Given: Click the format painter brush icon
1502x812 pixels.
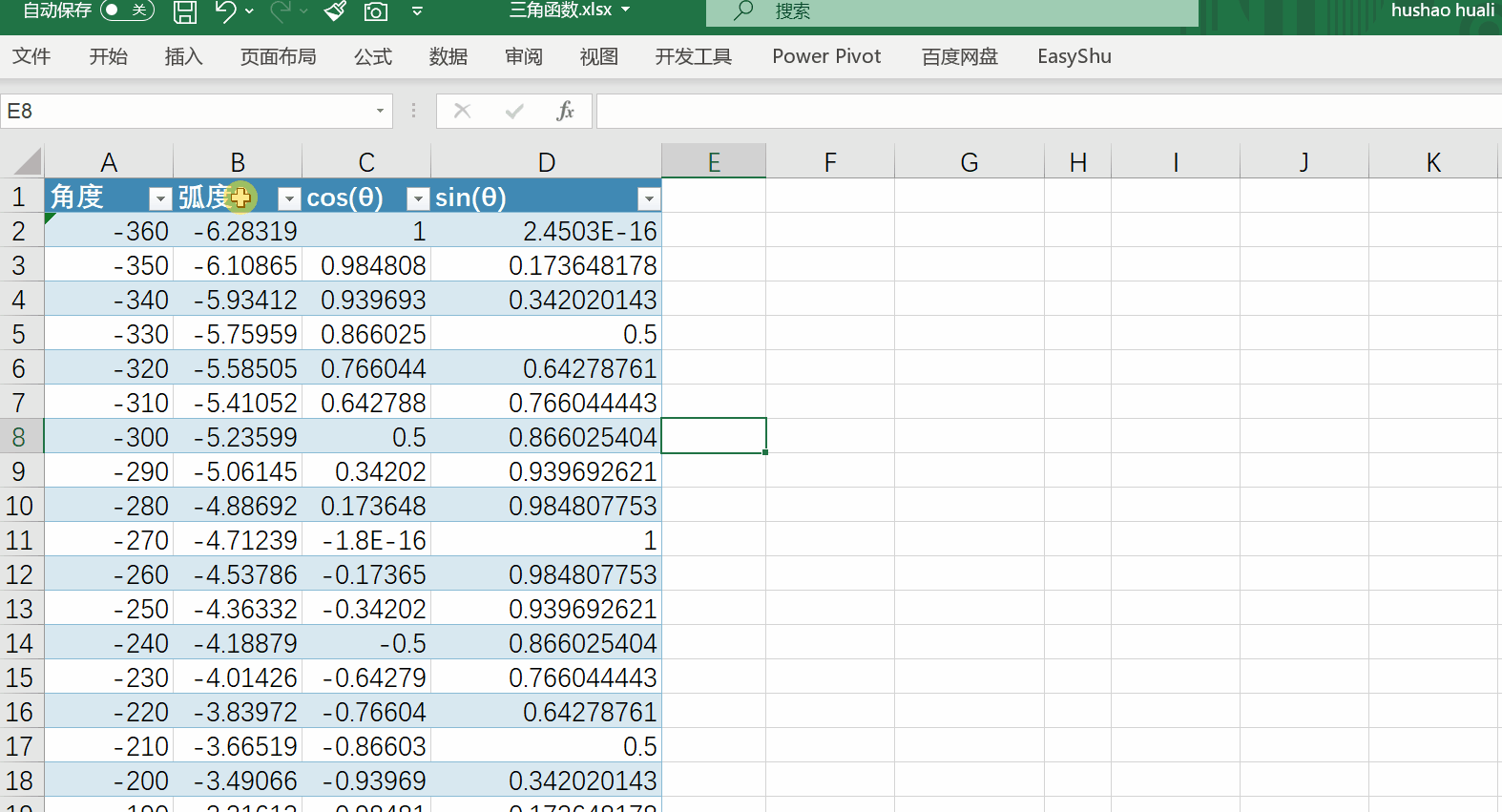Looking at the screenshot, I should pyautogui.click(x=335, y=11).
